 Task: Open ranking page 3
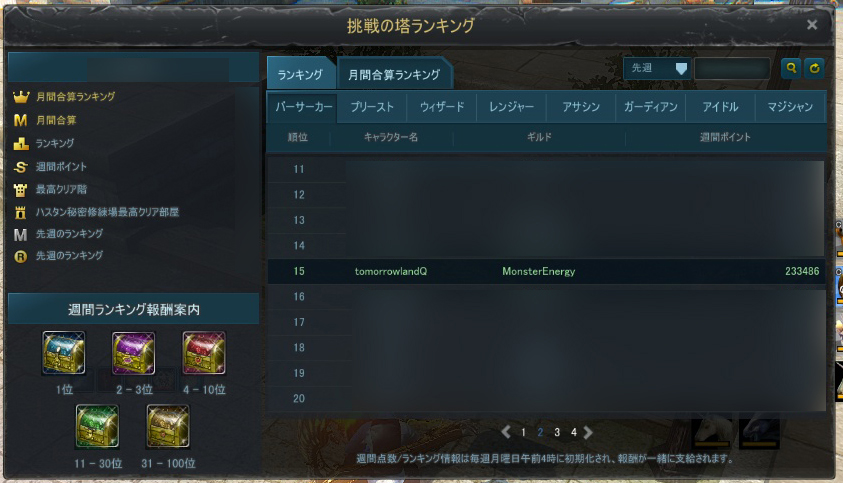[x=557, y=432]
